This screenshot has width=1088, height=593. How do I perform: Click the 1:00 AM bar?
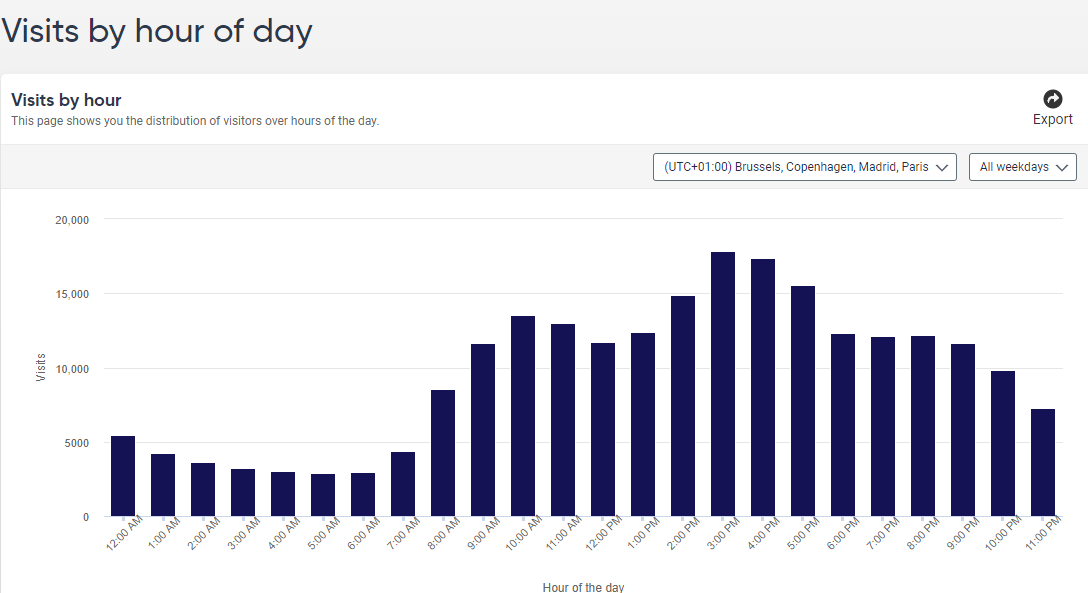click(x=163, y=486)
